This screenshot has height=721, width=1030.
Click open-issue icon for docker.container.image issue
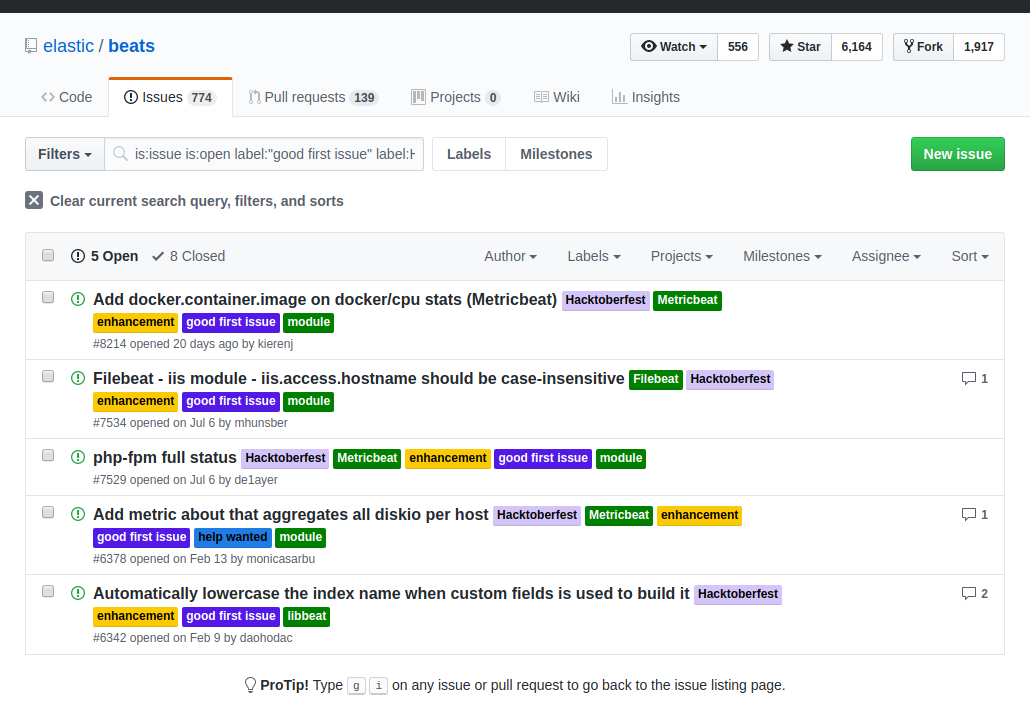coord(78,299)
